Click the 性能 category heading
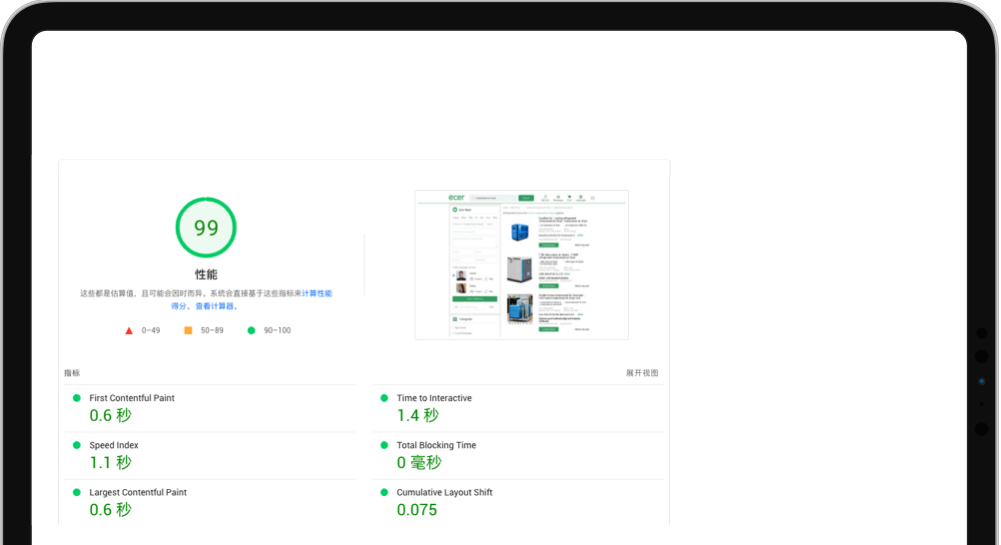The width and height of the screenshot is (1001, 545). click(206, 274)
